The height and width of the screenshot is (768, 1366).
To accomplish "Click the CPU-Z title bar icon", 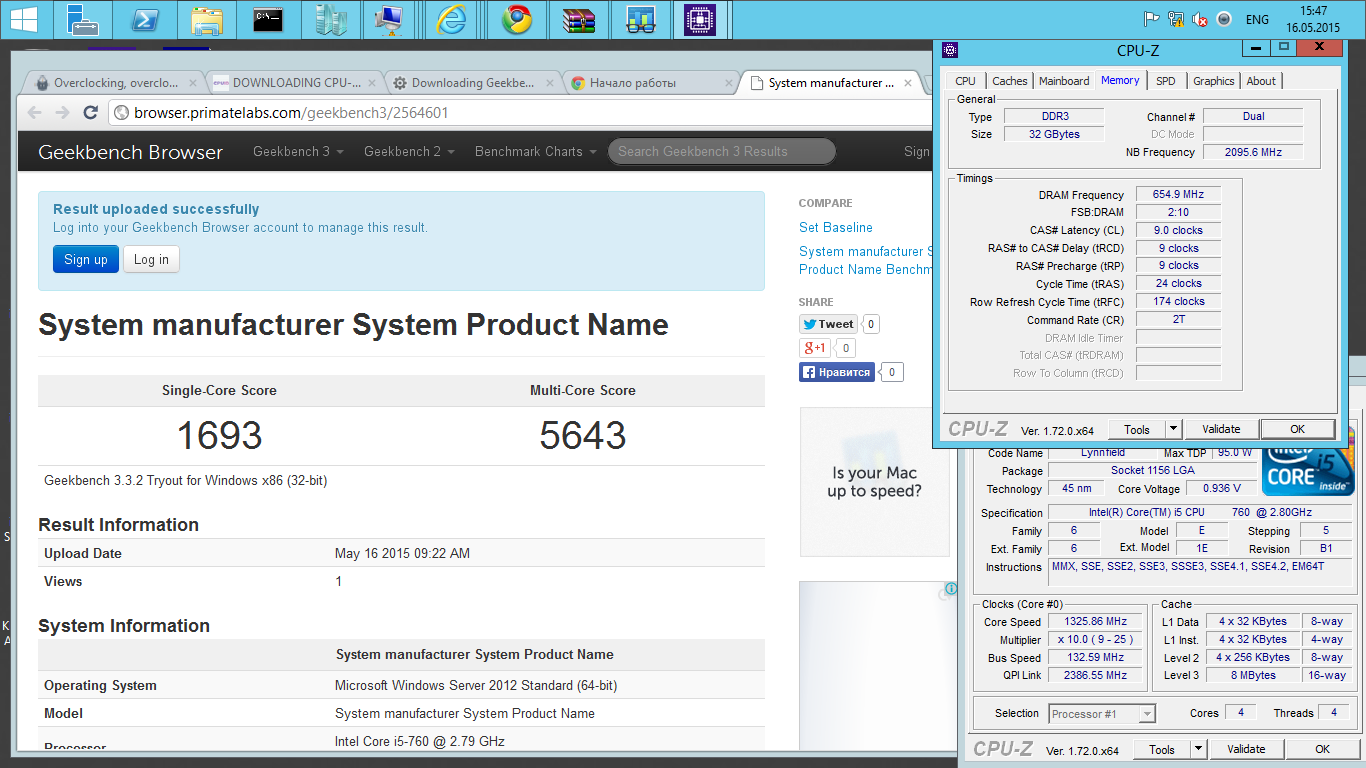I will 950,49.
